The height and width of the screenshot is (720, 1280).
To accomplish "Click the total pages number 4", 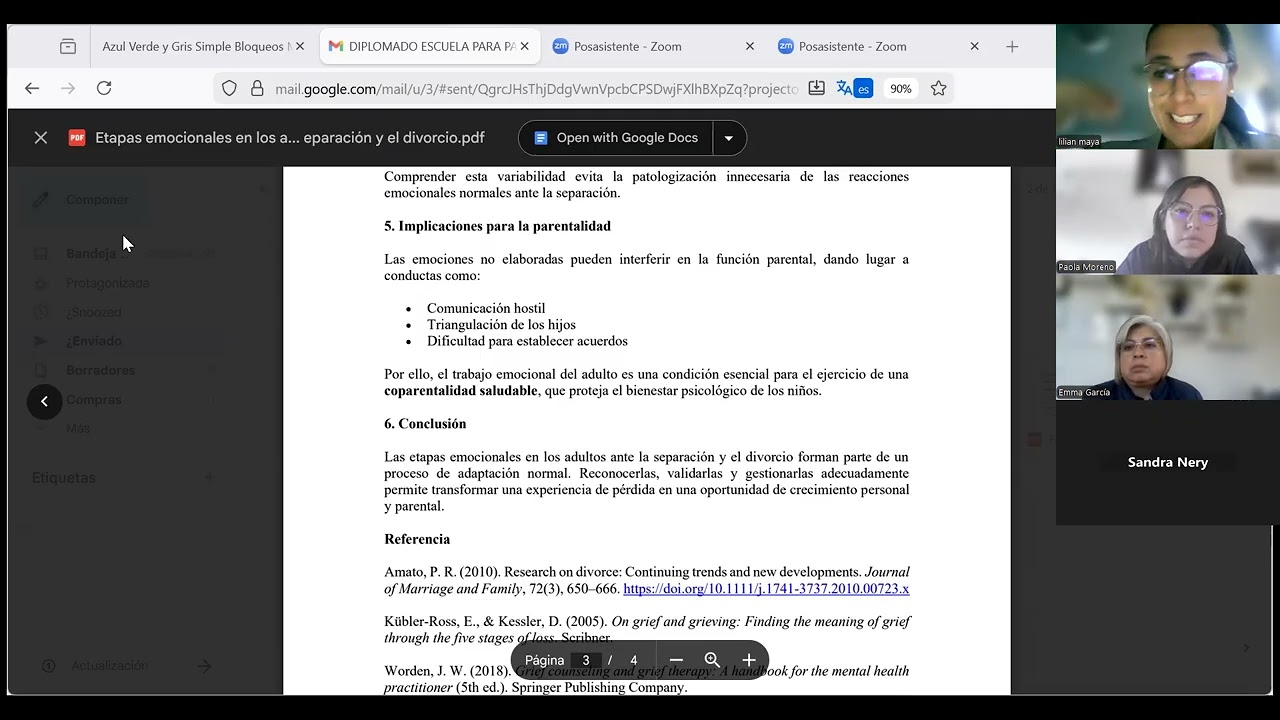I will pos(633,660).
